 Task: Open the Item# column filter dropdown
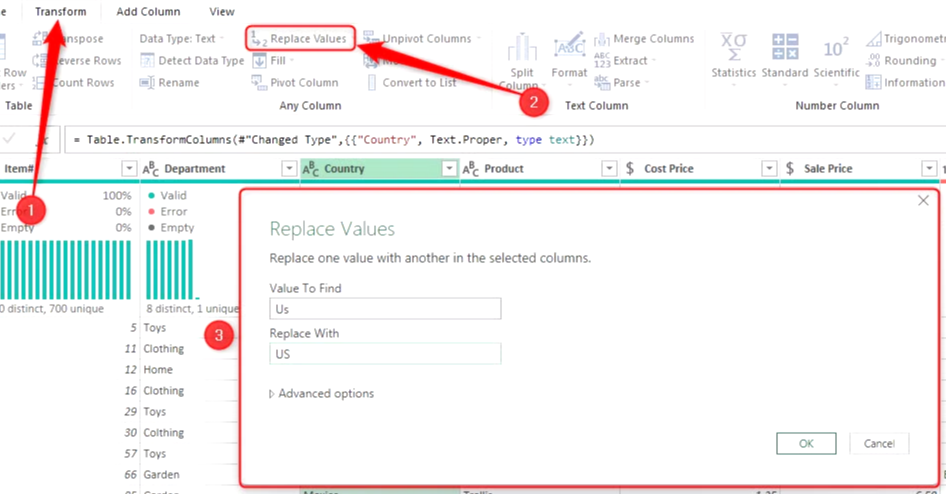click(x=129, y=168)
